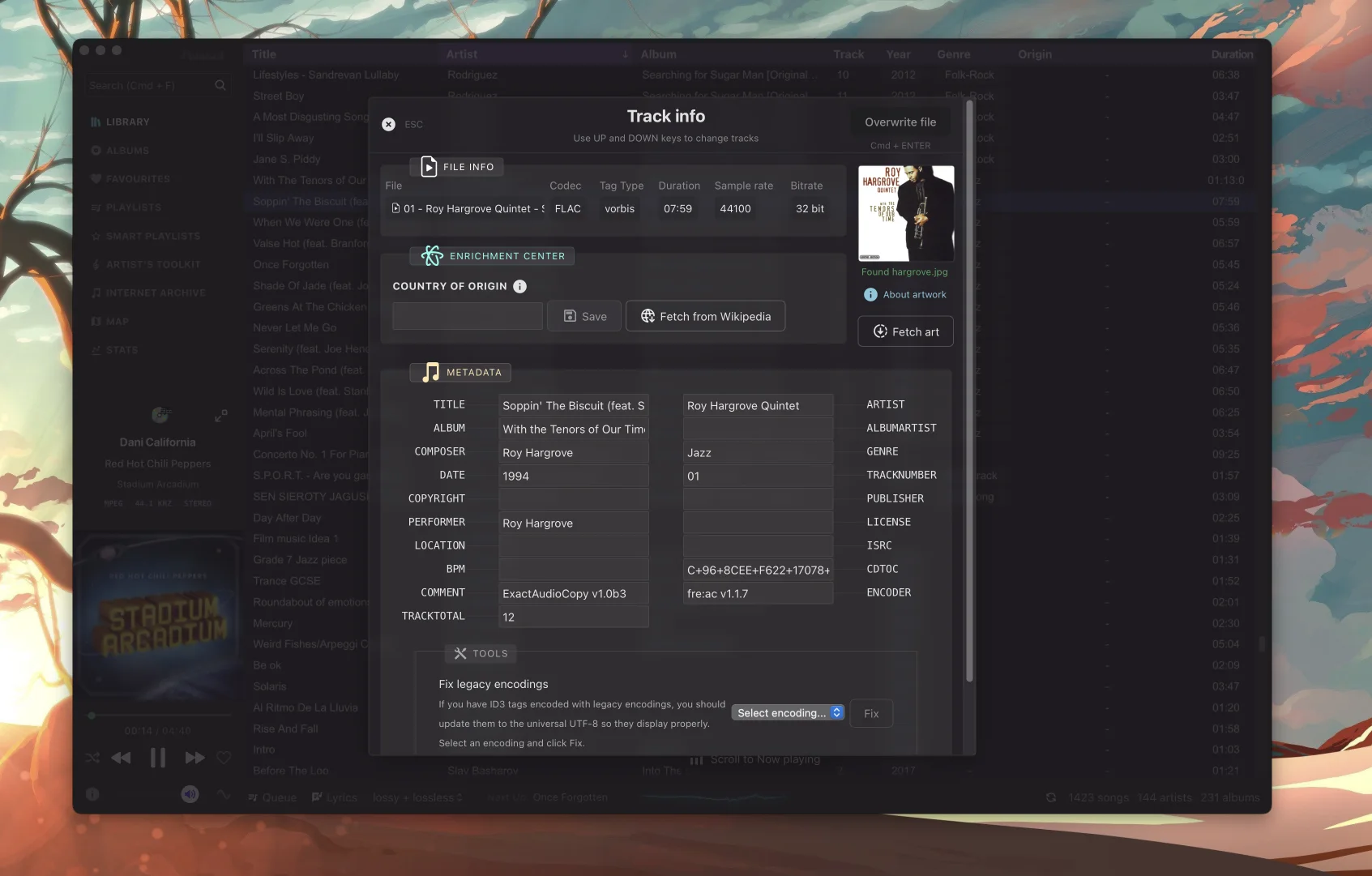Viewport: 1372px width, 876px height.
Task: Open the lossy + lossless filter dropdown
Action: (417, 797)
